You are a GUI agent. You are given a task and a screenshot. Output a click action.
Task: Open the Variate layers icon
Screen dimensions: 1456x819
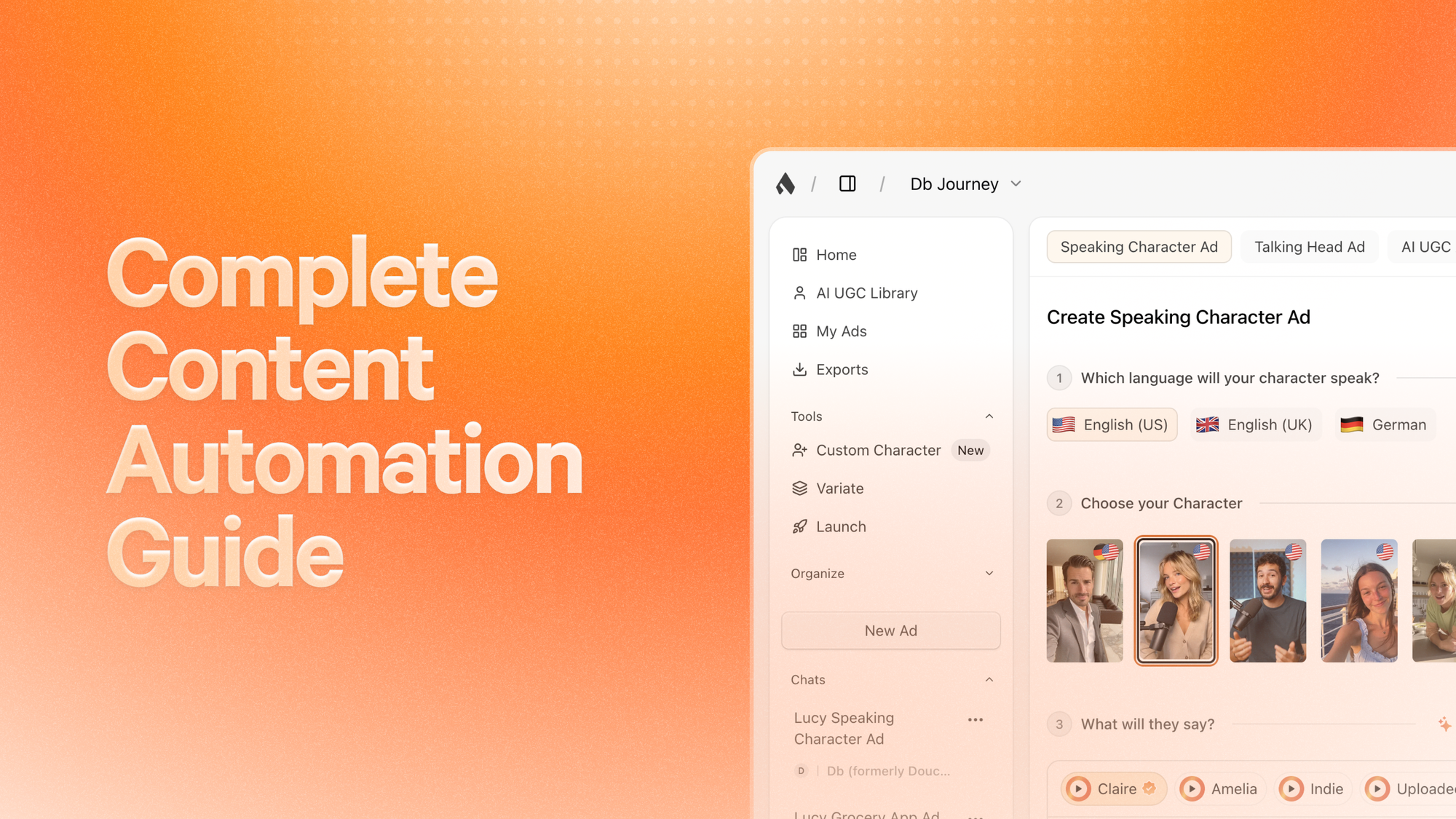point(799,488)
